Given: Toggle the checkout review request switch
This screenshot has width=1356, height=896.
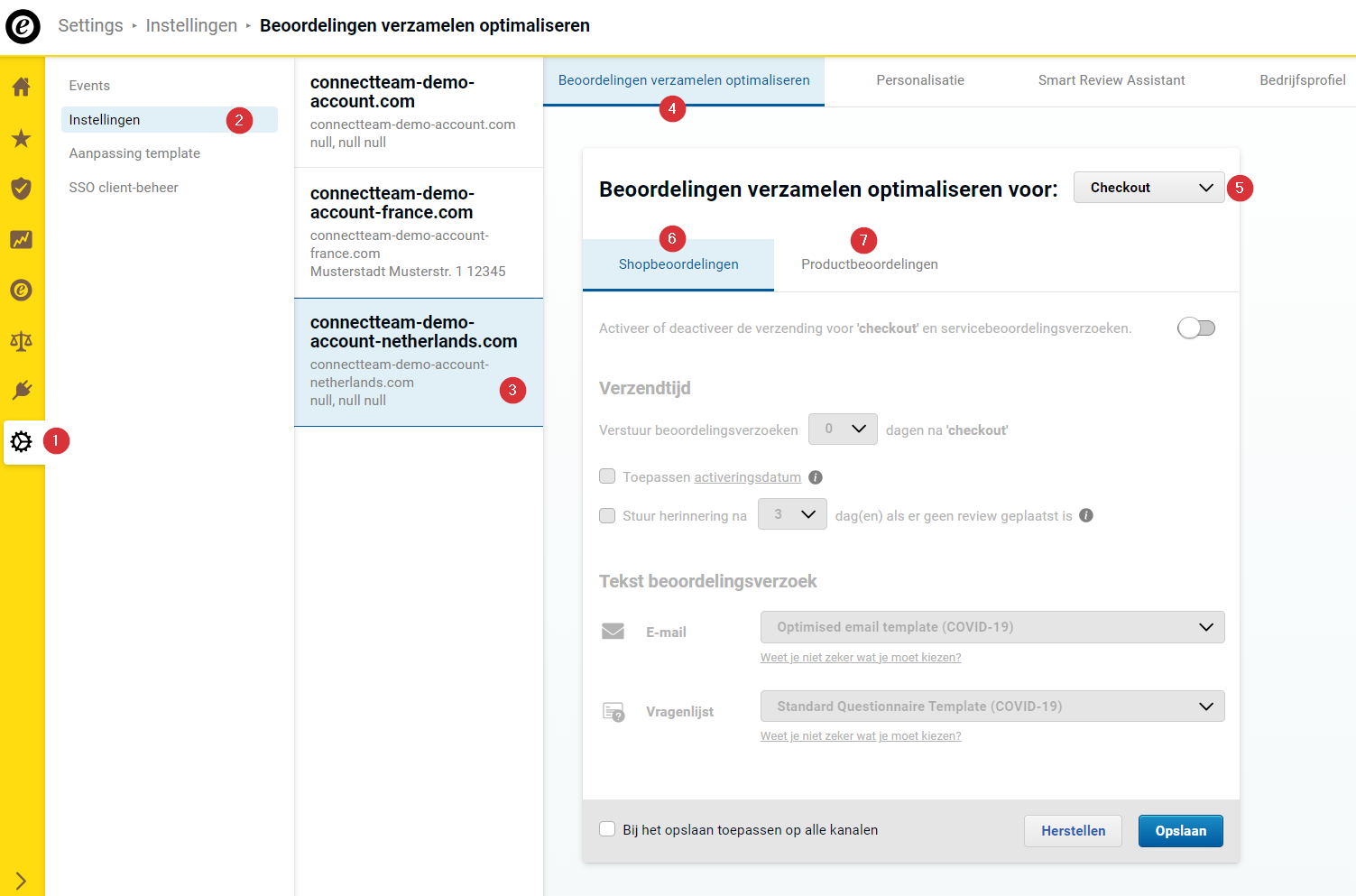Looking at the screenshot, I should [1196, 328].
